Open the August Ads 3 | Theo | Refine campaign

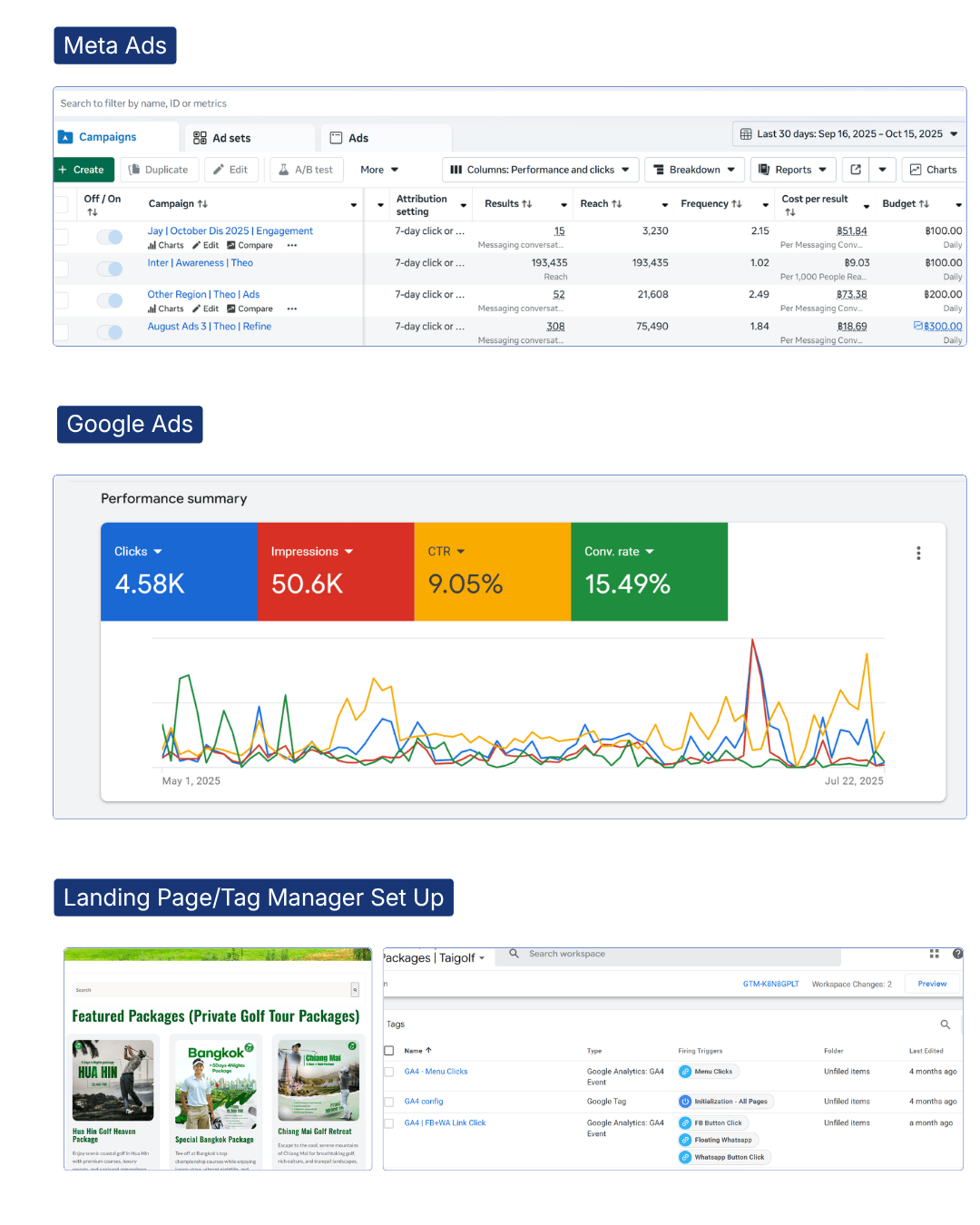[210, 327]
